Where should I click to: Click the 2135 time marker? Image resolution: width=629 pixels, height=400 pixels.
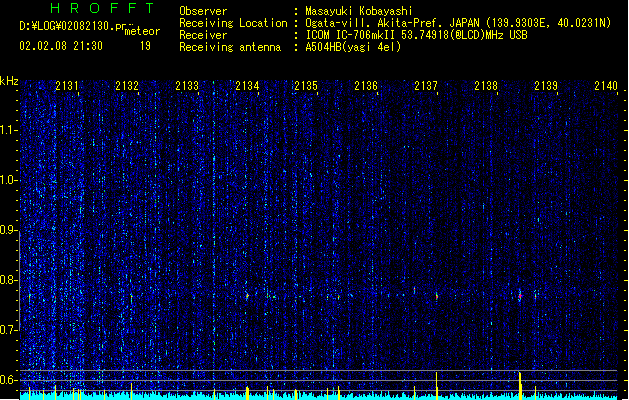coord(306,86)
